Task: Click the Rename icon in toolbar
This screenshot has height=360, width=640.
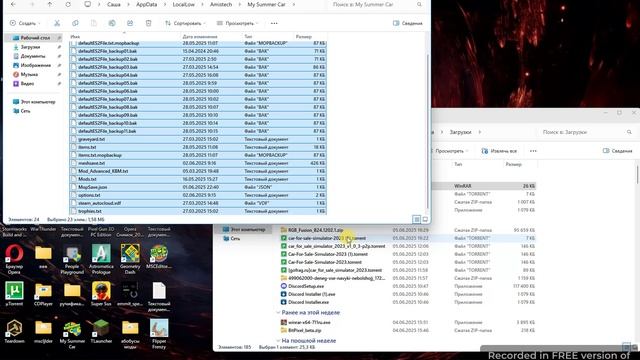Action: (x=112, y=23)
